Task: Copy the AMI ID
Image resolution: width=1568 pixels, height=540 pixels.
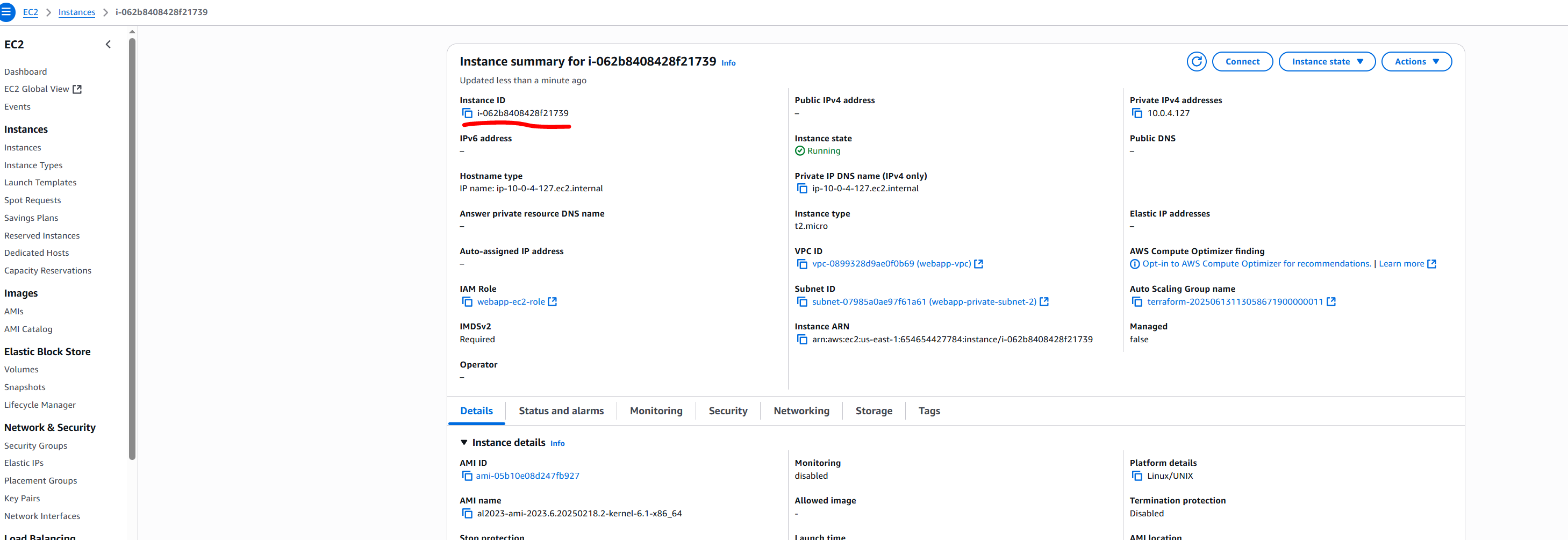Action: (x=467, y=476)
